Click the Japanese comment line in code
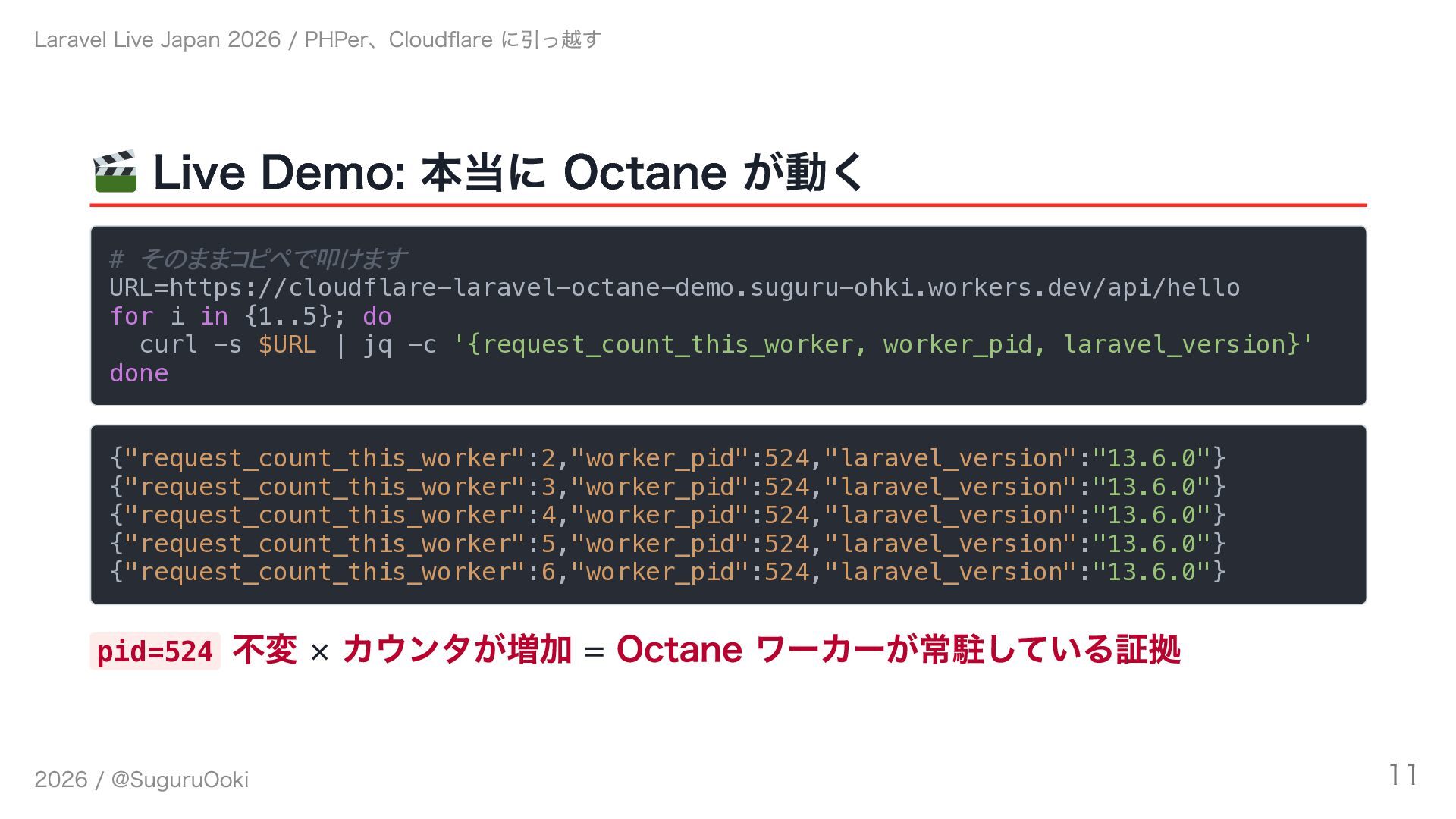Viewport: 1456px width, 819px height. pos(258,259)
